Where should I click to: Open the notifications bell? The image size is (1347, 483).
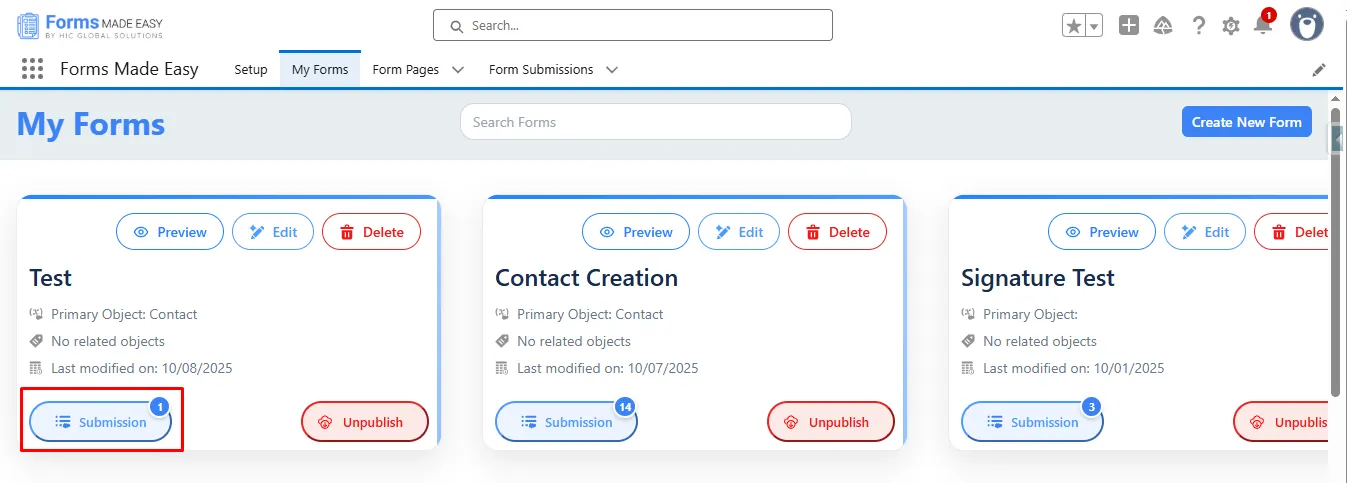point(1263,26)
